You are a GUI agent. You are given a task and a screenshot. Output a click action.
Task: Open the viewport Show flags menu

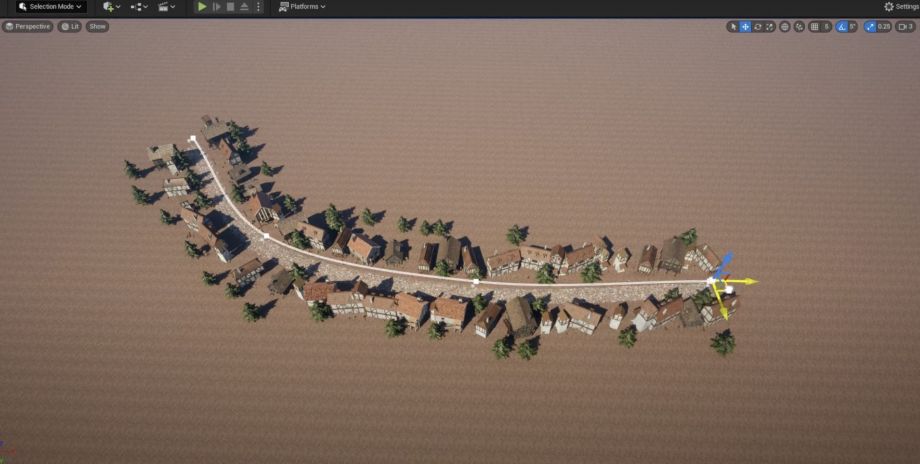click(97, 26)
